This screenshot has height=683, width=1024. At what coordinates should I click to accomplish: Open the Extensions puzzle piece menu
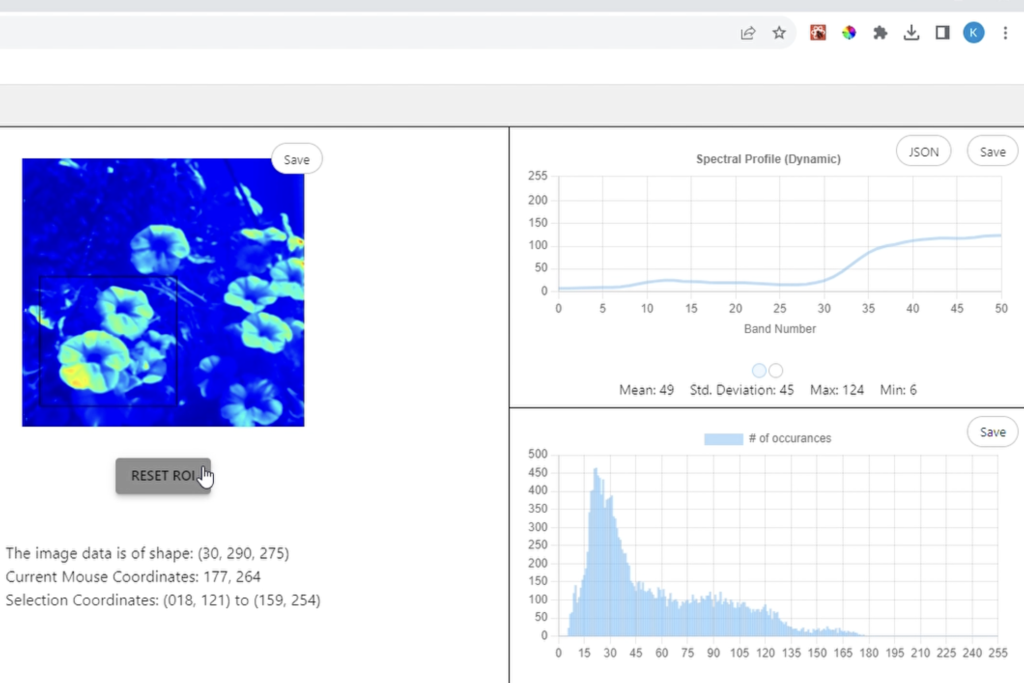[x=880, y=33]
